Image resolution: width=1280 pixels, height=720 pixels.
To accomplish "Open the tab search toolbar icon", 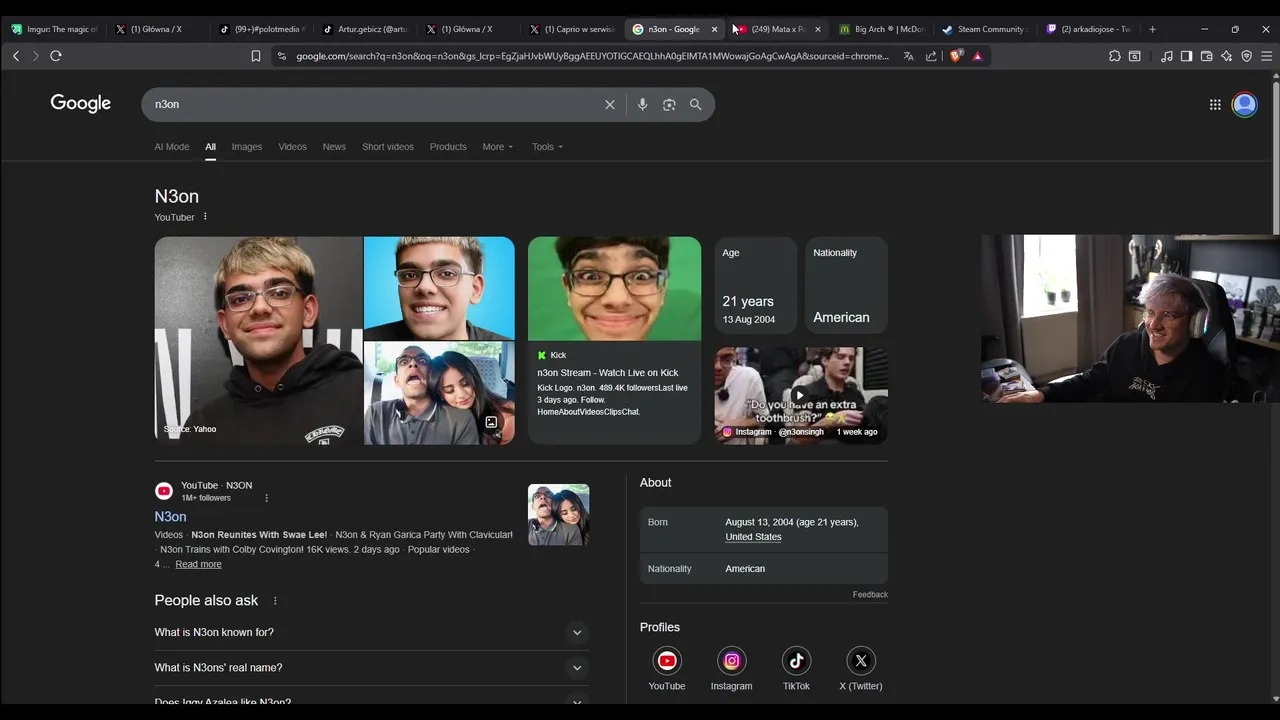I will click(1135, 56).
